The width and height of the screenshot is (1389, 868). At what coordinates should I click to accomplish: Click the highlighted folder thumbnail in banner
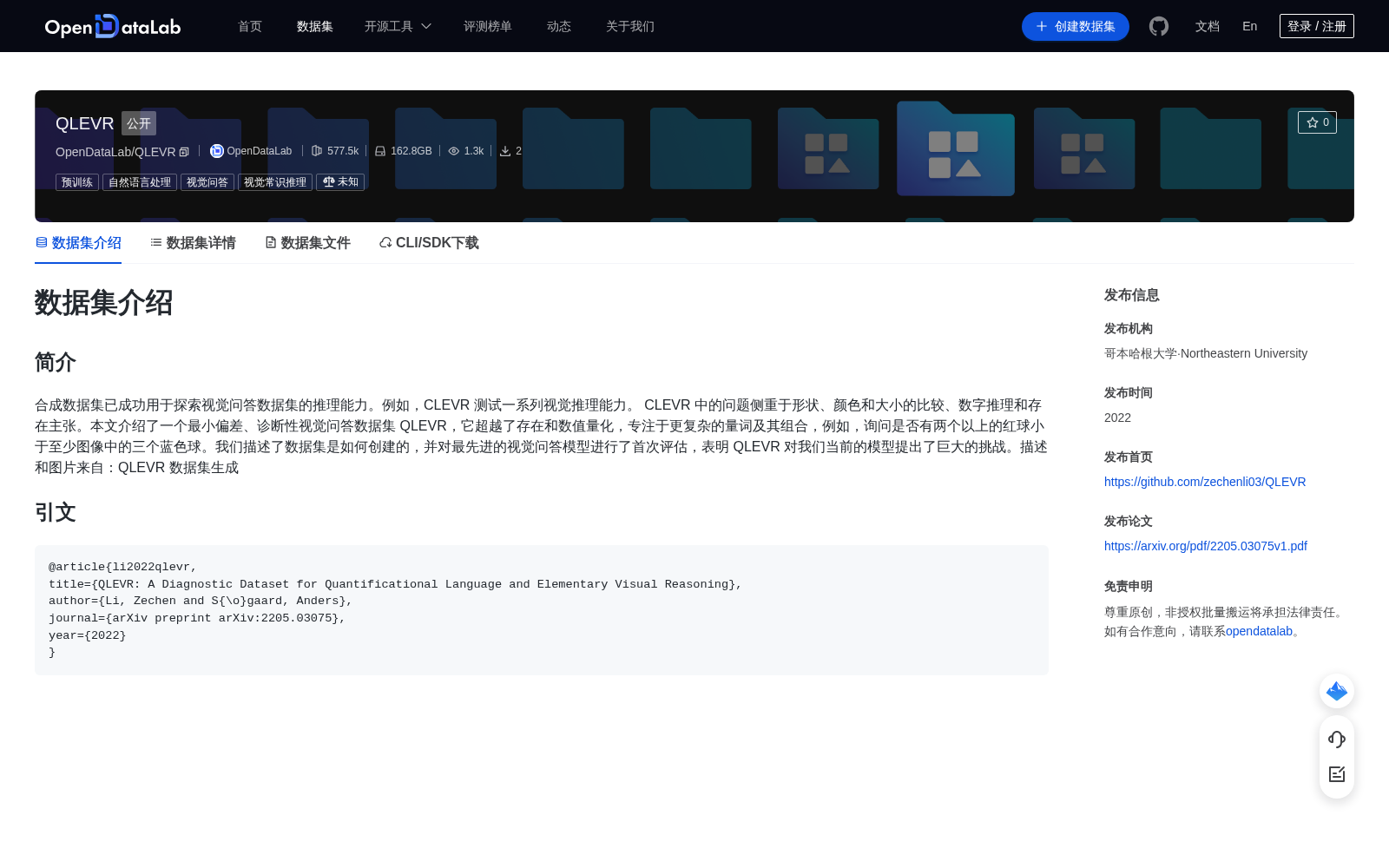click(x=956, y=148)
